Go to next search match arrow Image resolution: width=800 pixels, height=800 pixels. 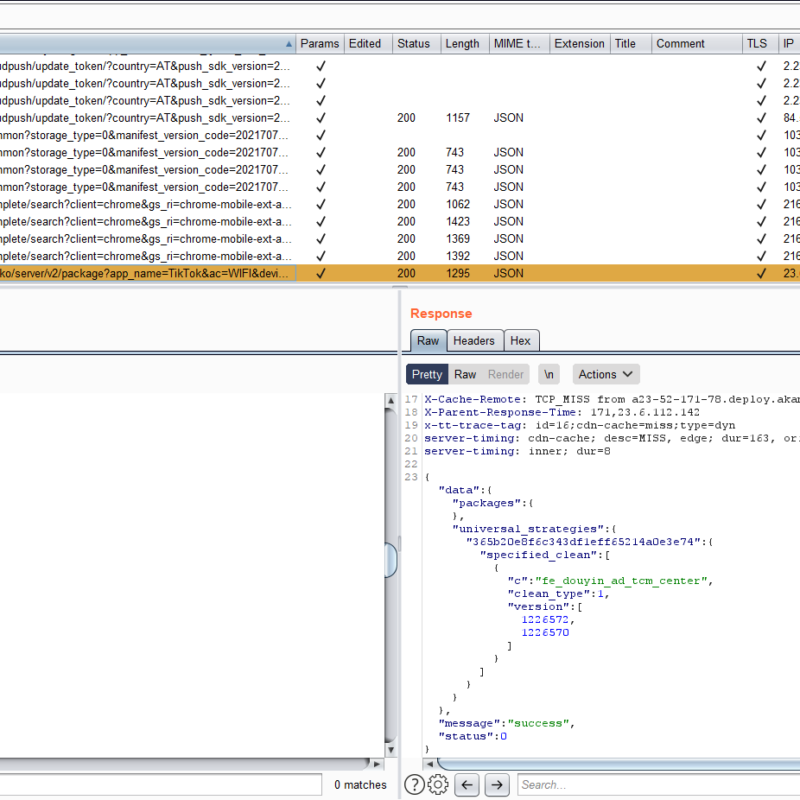pos(498,785)
